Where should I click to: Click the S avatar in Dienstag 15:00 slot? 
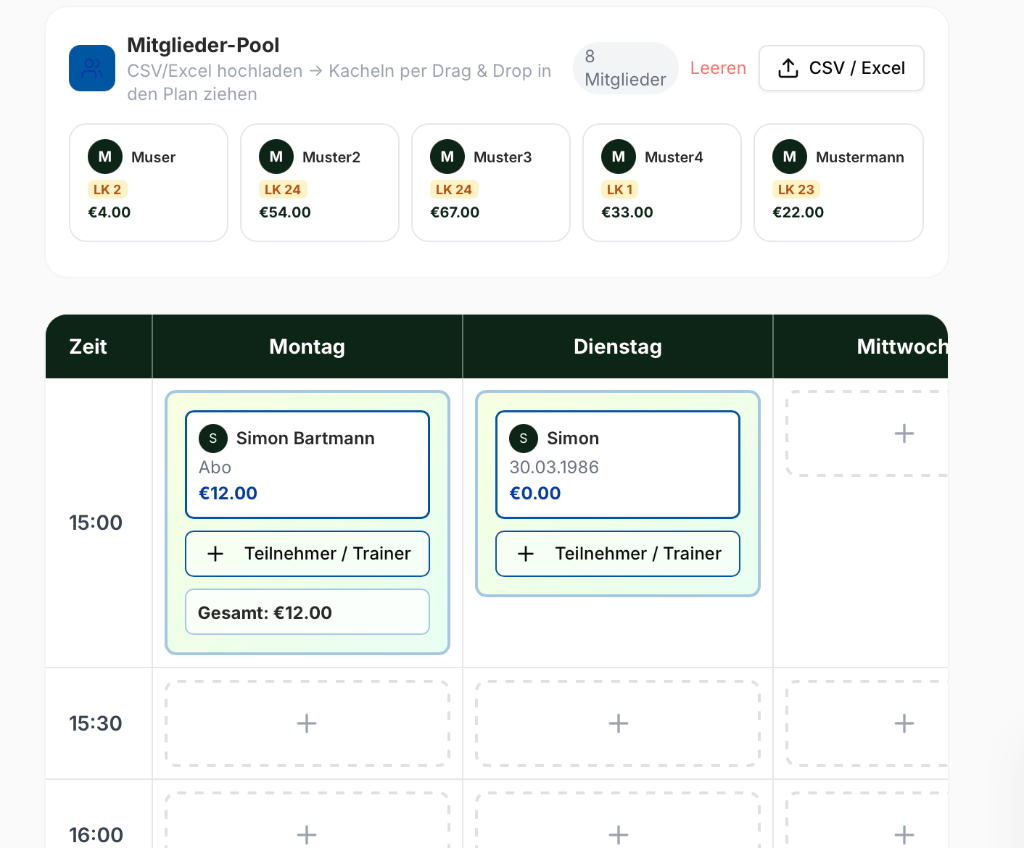tap(523, 438)
